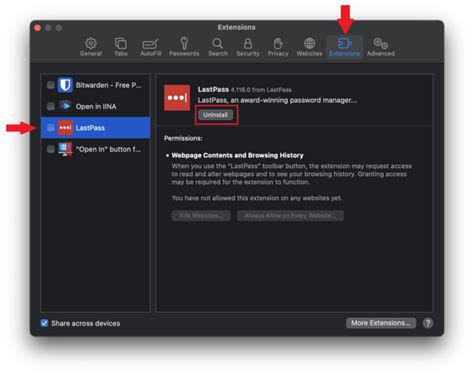Enable the Open in IINA checkbox
The width and height of the screenshot is (474, 376).
(51, 106)
